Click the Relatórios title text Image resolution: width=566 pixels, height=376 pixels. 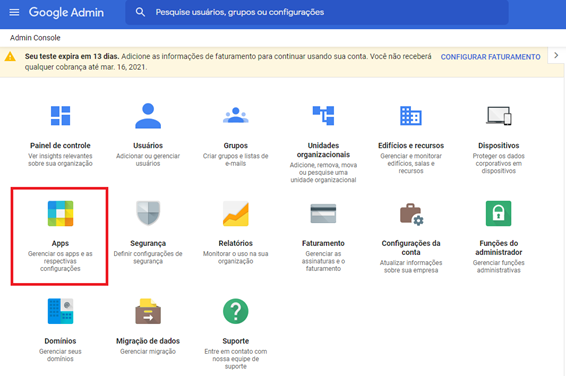[236, 243]
